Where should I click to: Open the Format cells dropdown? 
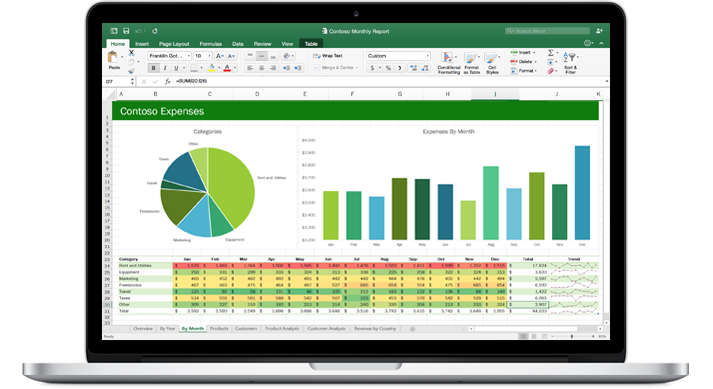524,71
